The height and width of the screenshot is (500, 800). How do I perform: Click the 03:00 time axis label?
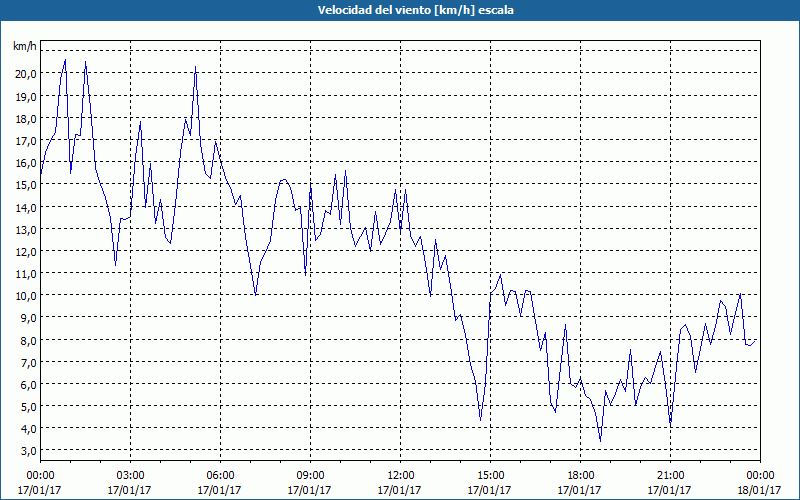coord(130,476)
